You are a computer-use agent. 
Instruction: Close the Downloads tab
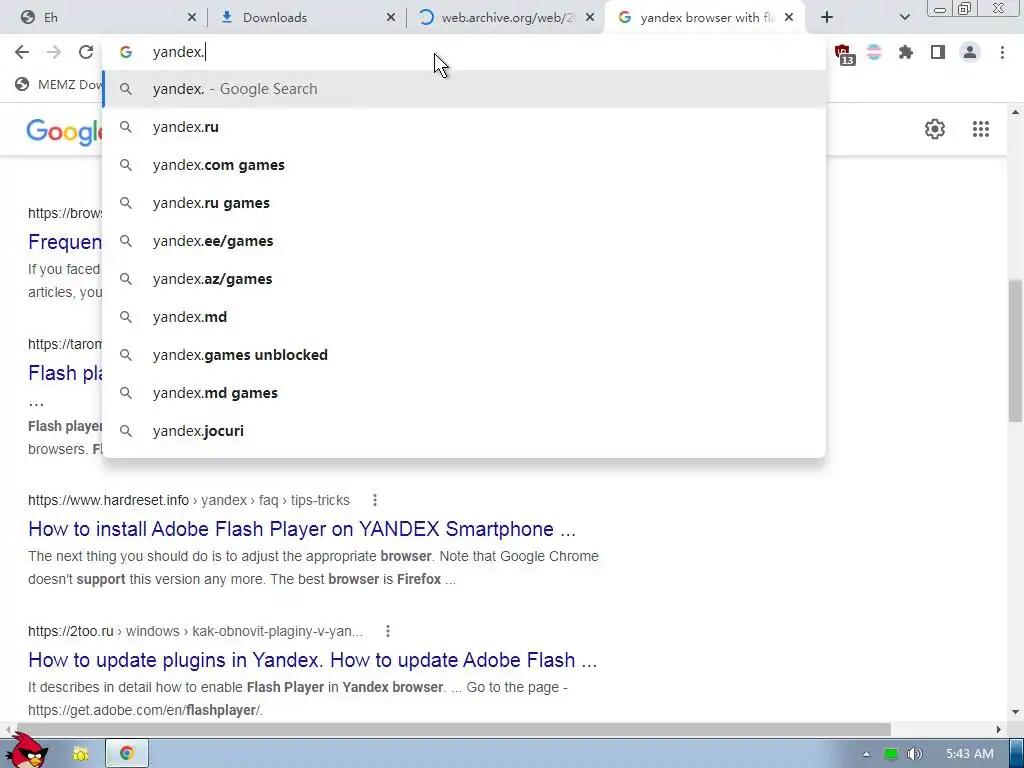point(391,18)
